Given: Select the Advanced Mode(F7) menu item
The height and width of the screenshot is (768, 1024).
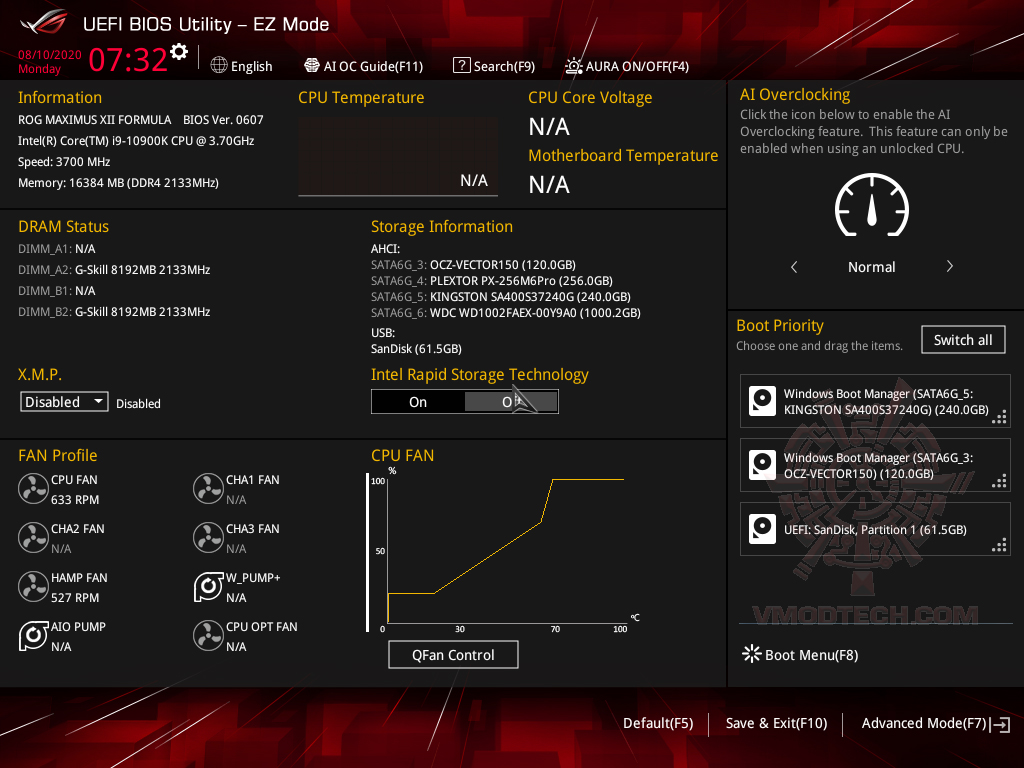Looking at the screenshot, I should point(925,722).
